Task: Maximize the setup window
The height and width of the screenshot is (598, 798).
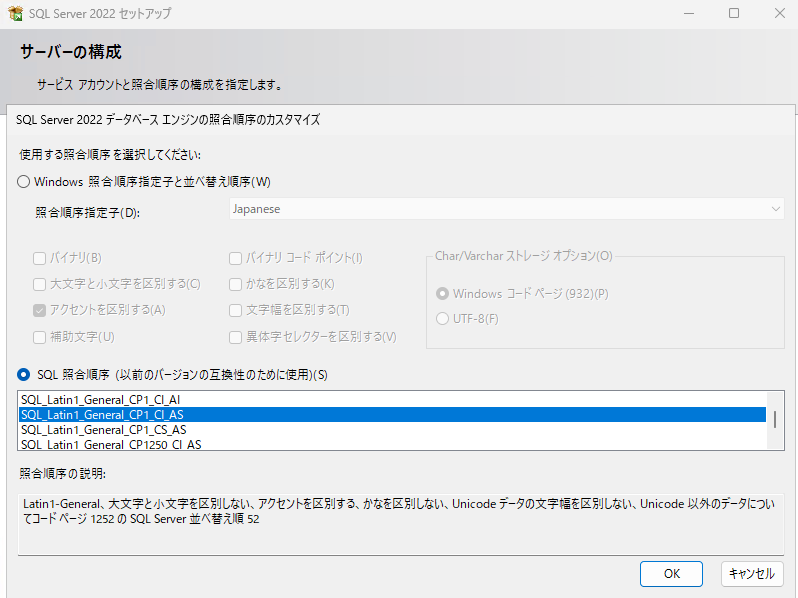Action: point(734,13)
